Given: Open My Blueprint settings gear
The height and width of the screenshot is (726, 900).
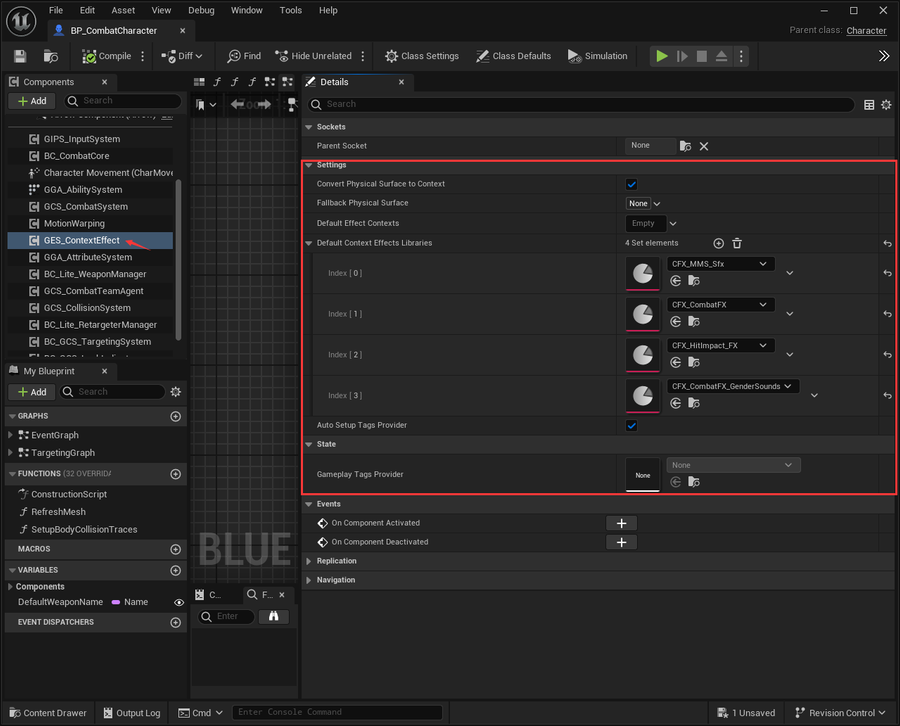Looking at the screenshot, I should (x=176, y=391).
